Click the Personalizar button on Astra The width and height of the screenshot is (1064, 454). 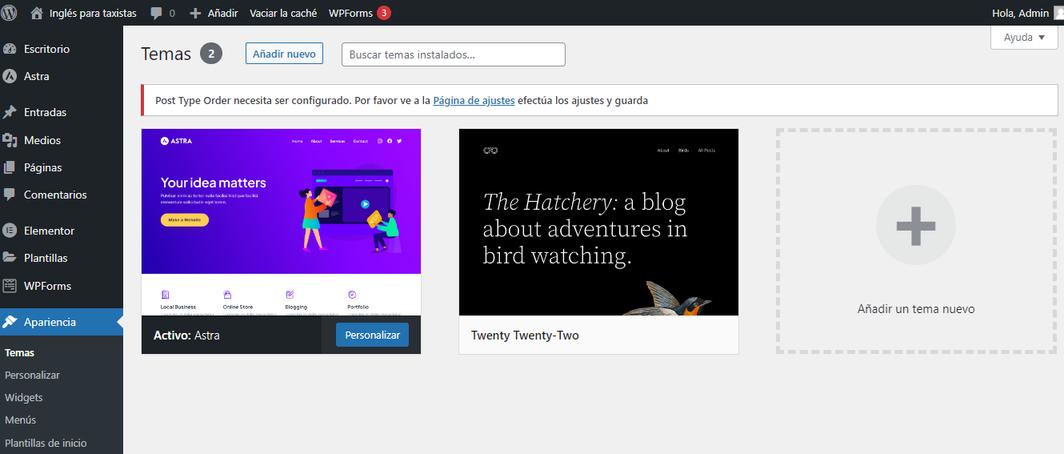(x=372, y=335)
